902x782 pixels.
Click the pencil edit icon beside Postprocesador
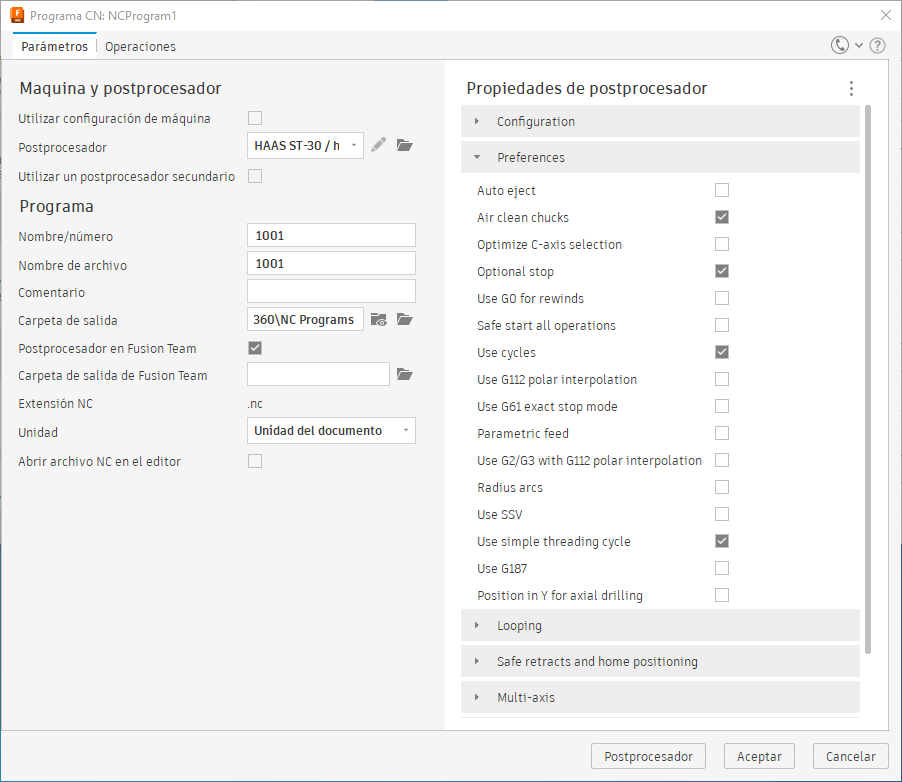coord(378,146)
